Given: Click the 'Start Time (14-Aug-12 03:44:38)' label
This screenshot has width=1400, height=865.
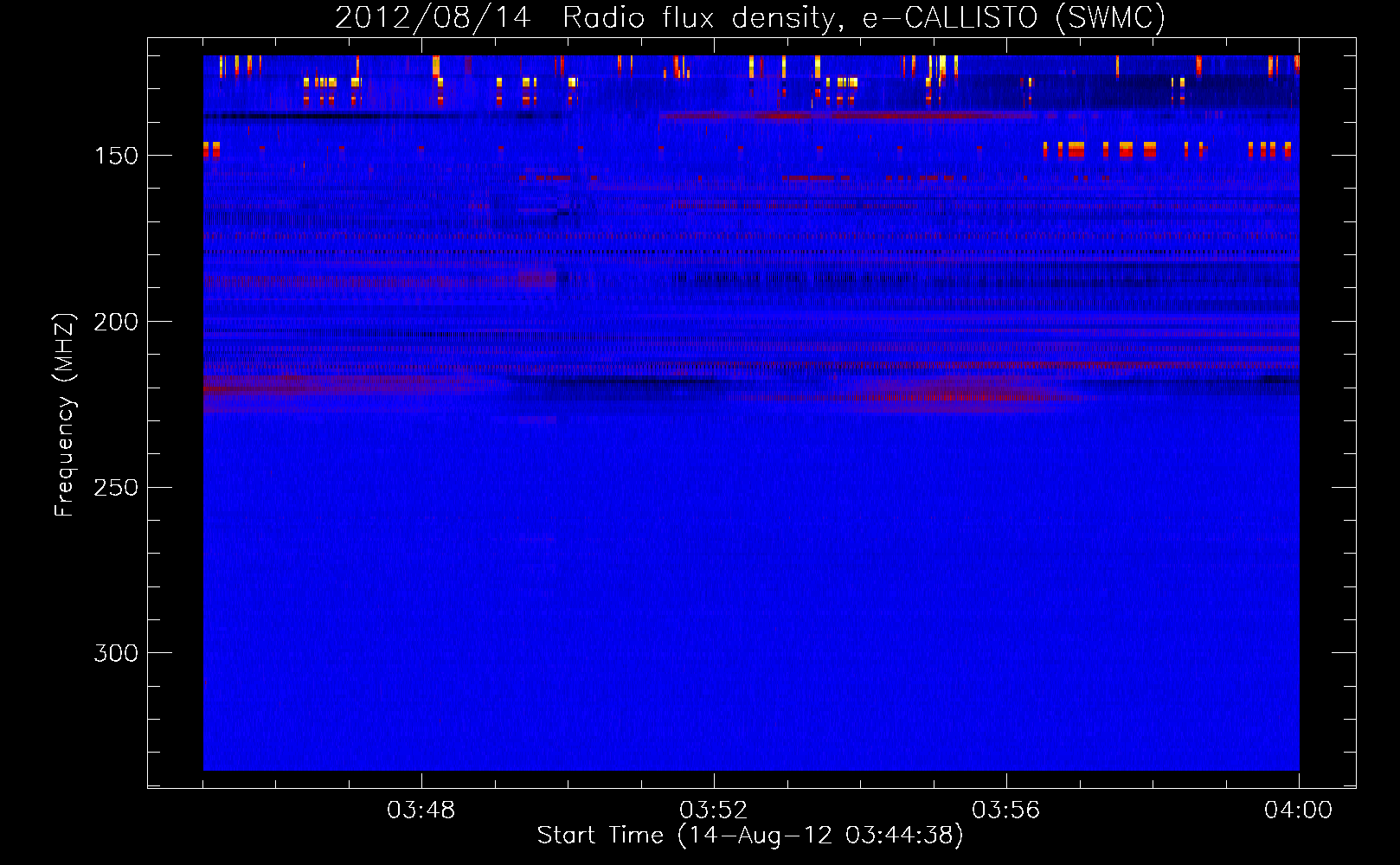Looking at the screenshot, I should (750, 836).
